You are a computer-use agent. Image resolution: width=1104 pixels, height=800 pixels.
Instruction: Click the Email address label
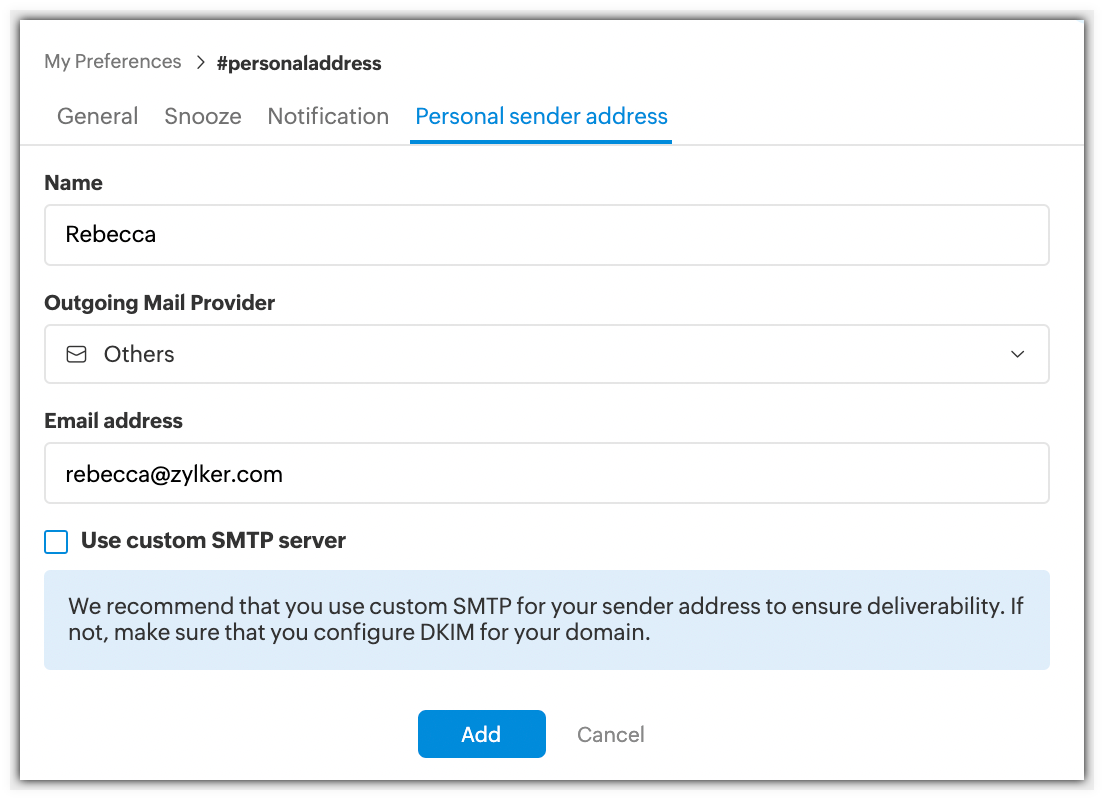click(113, 421)
